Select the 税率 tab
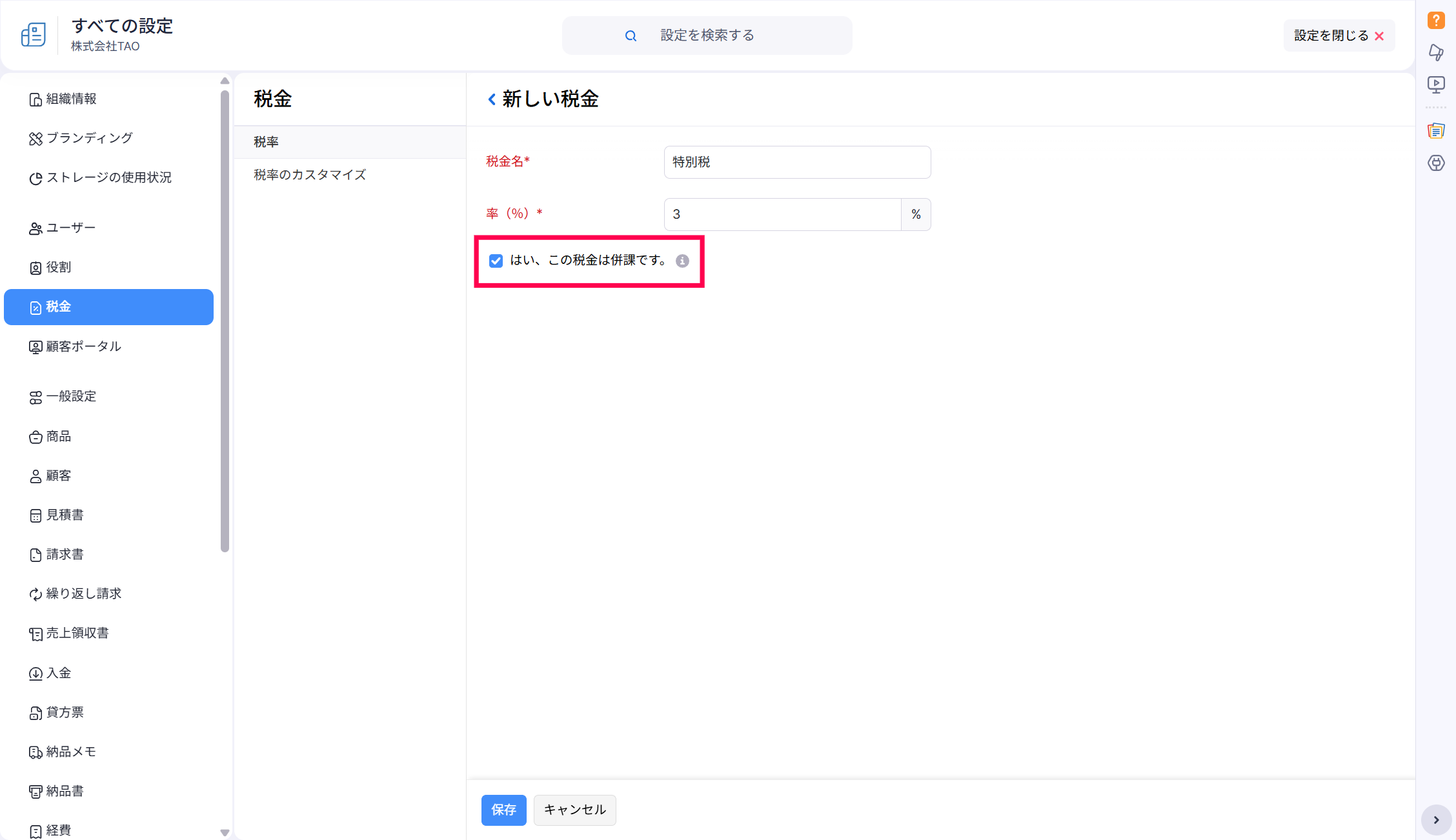 (266, 142)
